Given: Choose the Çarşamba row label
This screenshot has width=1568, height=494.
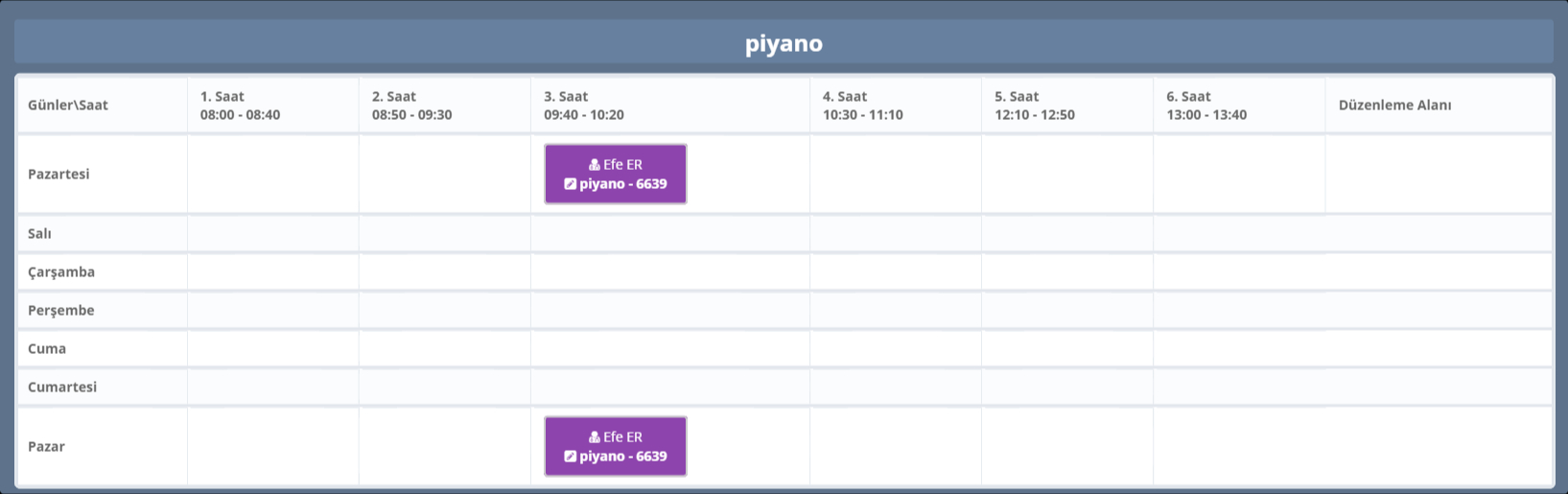Looking at the screenshot, I should coord(61,272).
